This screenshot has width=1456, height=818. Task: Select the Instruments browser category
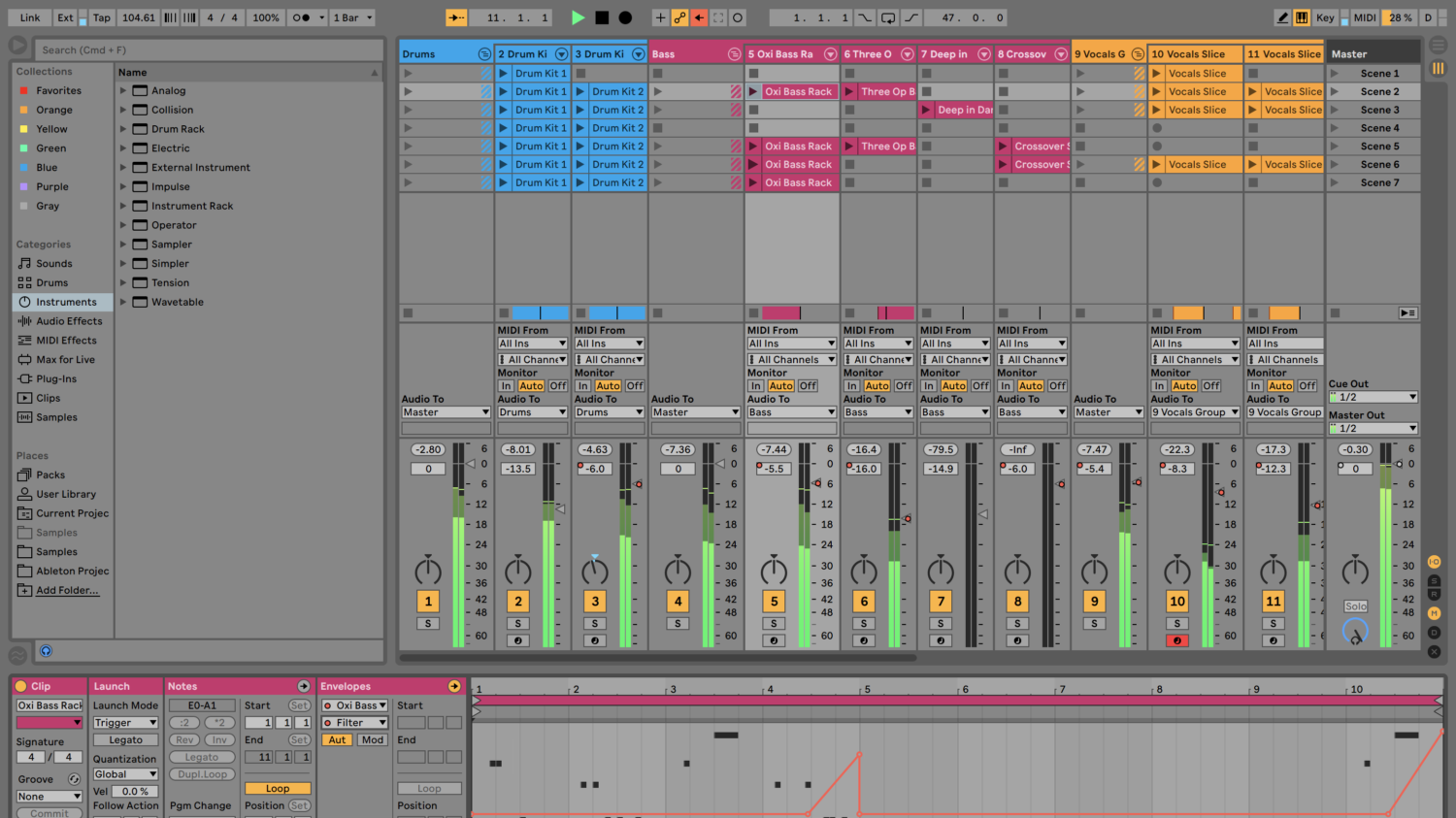62,302
